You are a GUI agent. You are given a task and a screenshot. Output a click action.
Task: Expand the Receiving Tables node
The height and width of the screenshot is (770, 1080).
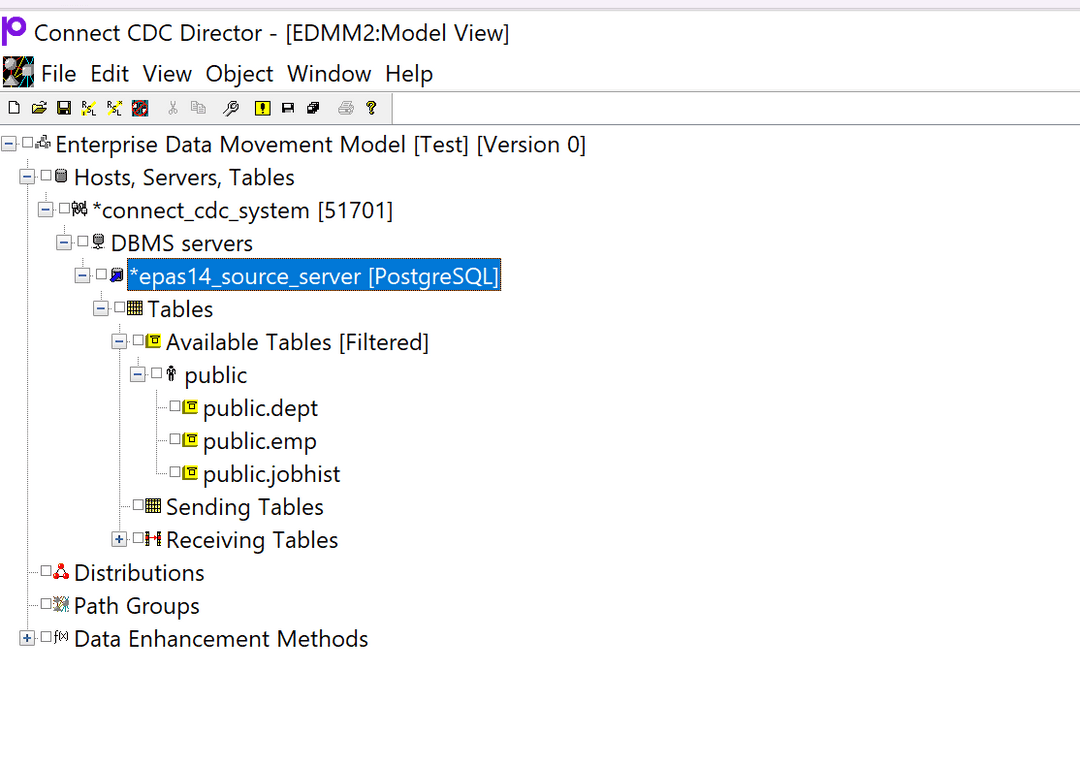tap(119, 539)
